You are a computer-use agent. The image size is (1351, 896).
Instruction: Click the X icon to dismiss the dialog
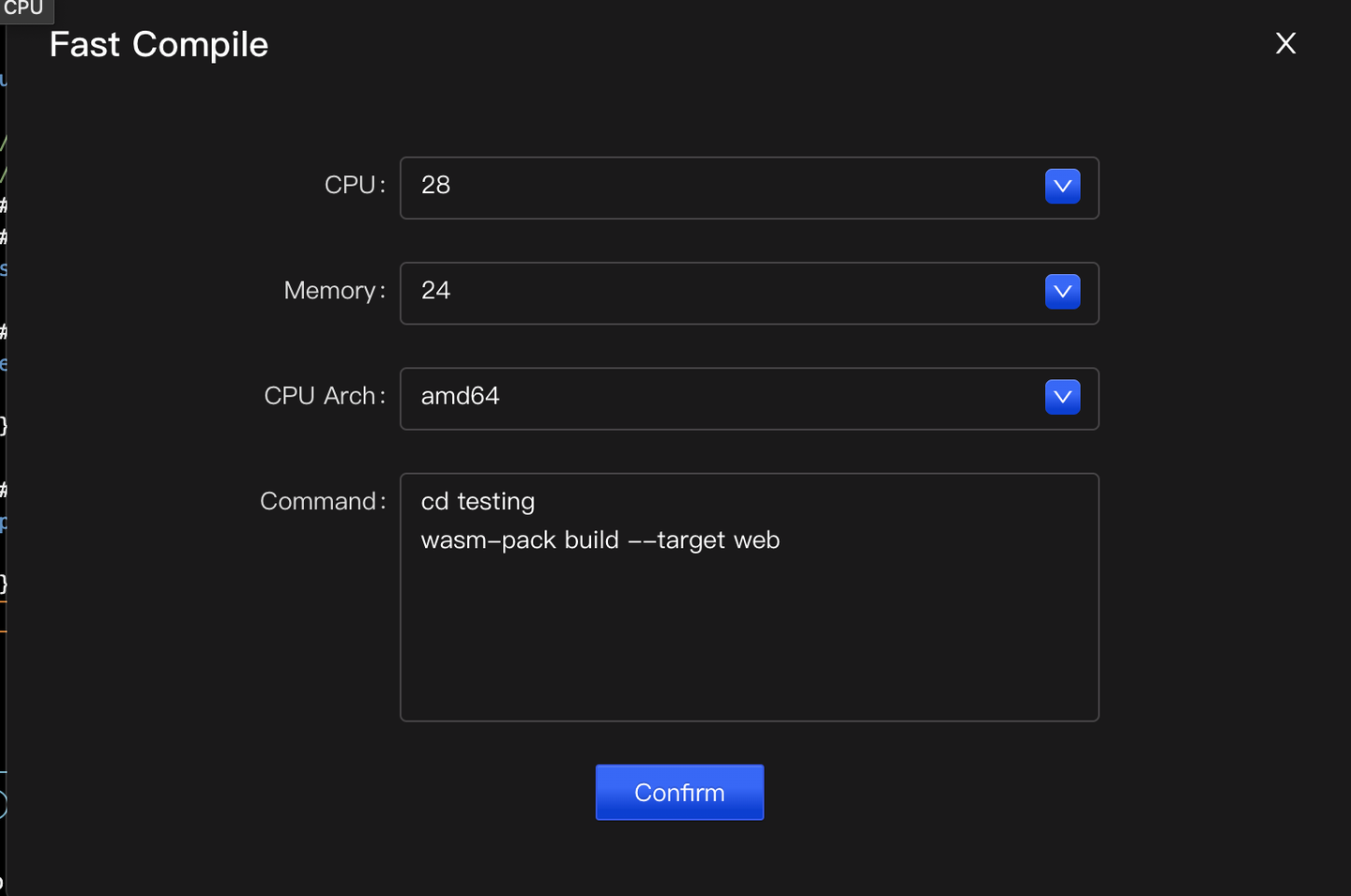[x=1285, y=43]
